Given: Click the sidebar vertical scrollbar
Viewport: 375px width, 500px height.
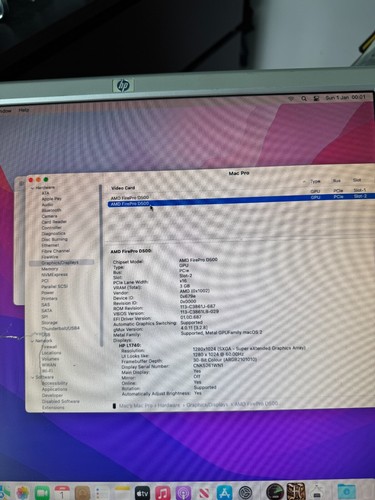Looking at the screenshot, I should click(101, 265).
